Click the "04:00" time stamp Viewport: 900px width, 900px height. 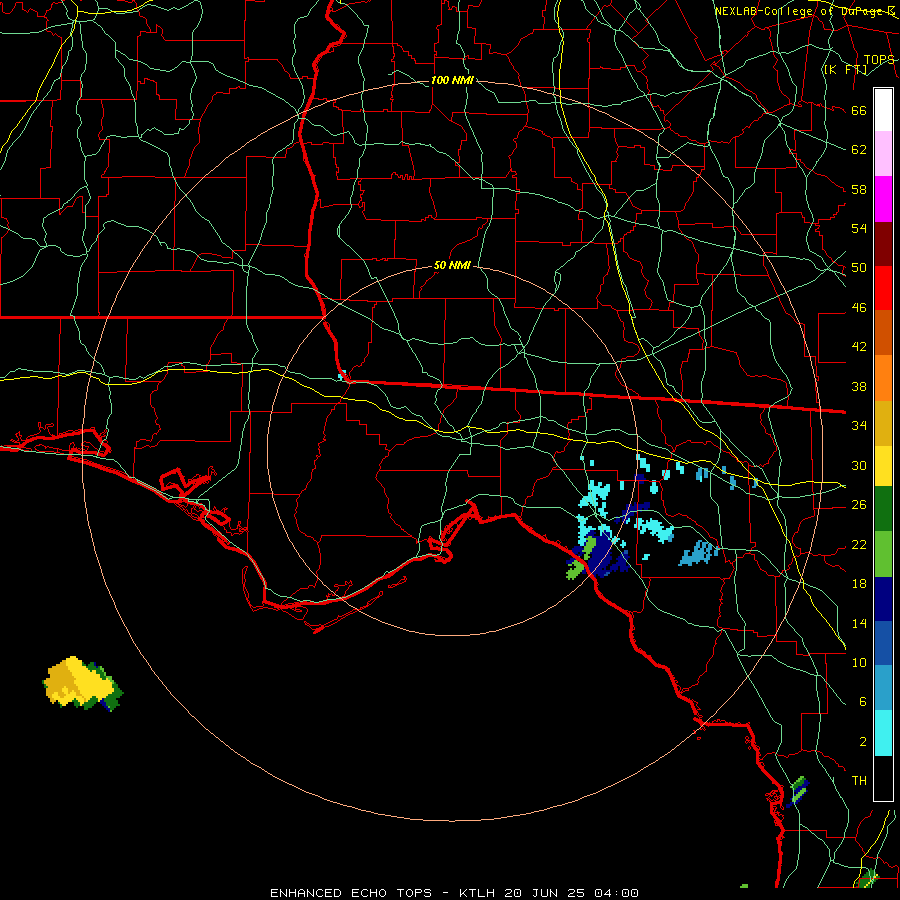click(x=616, y=893)
